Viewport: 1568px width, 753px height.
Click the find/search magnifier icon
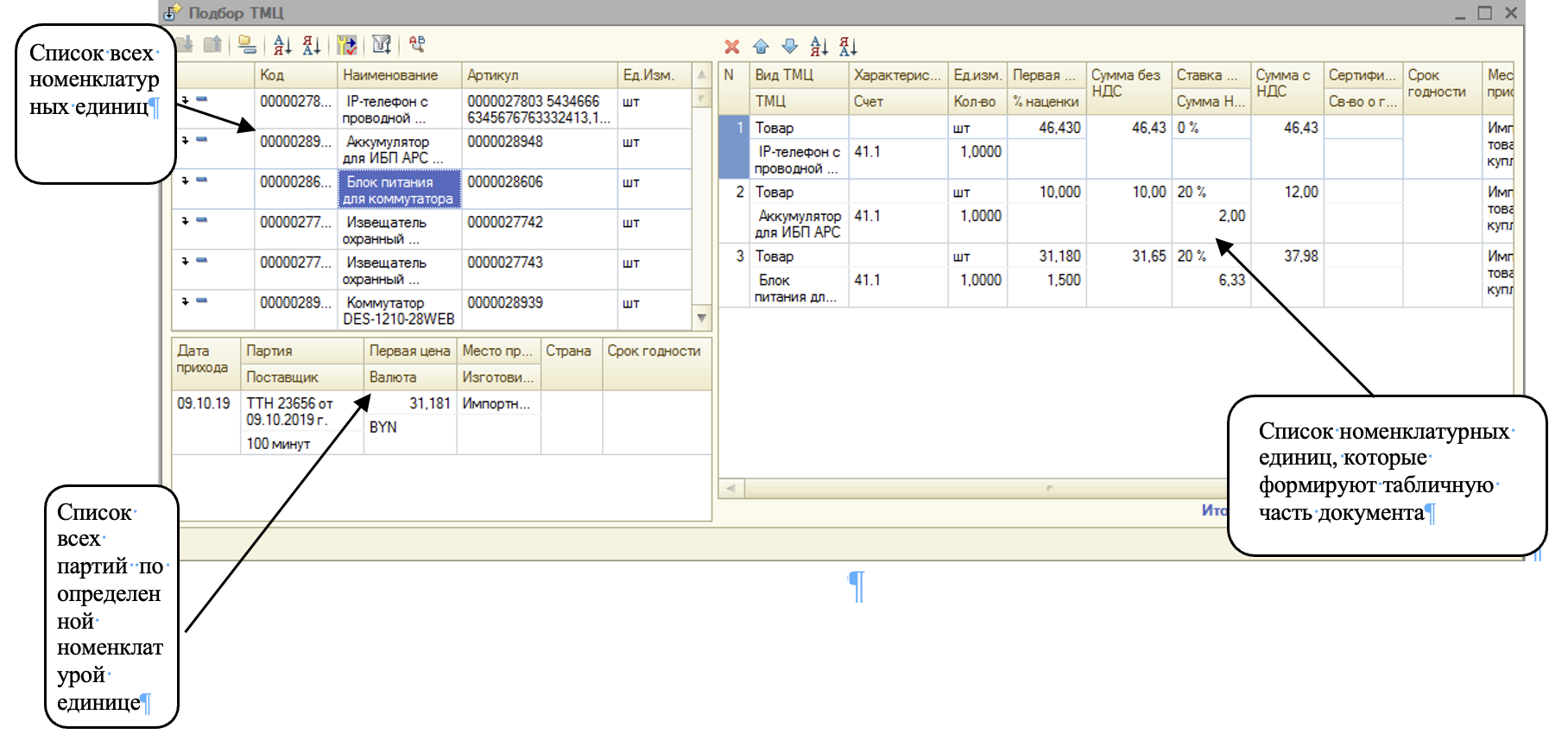point(417,44)
